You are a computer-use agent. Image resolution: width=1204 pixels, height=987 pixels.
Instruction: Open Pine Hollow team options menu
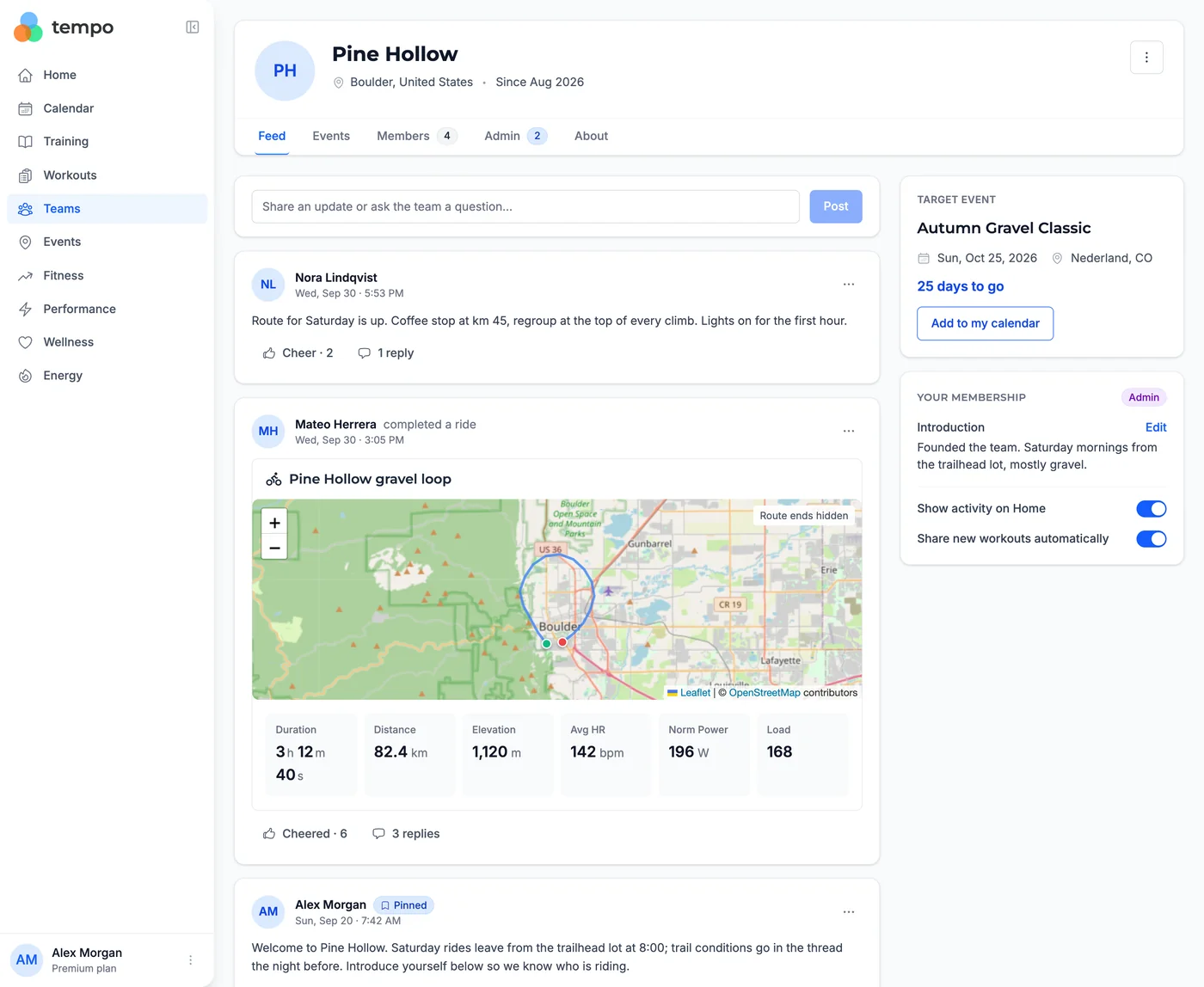coord(1146,58)
